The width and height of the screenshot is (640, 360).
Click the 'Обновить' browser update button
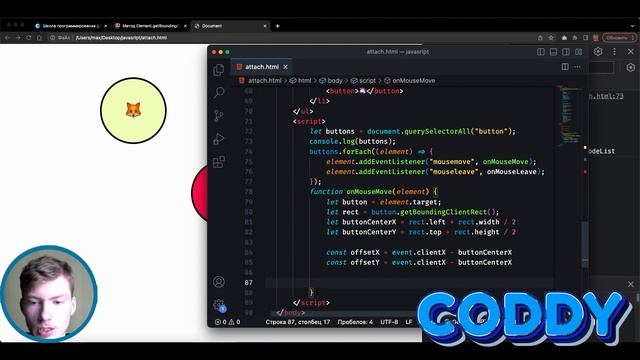620,38
